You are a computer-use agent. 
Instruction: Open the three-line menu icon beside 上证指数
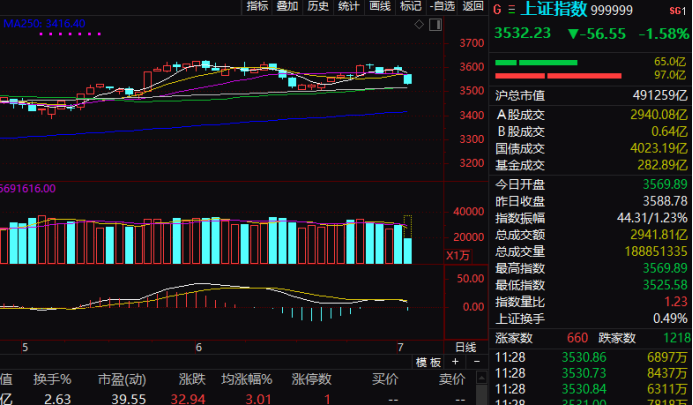pyautogui.click(x=511, y=10)
